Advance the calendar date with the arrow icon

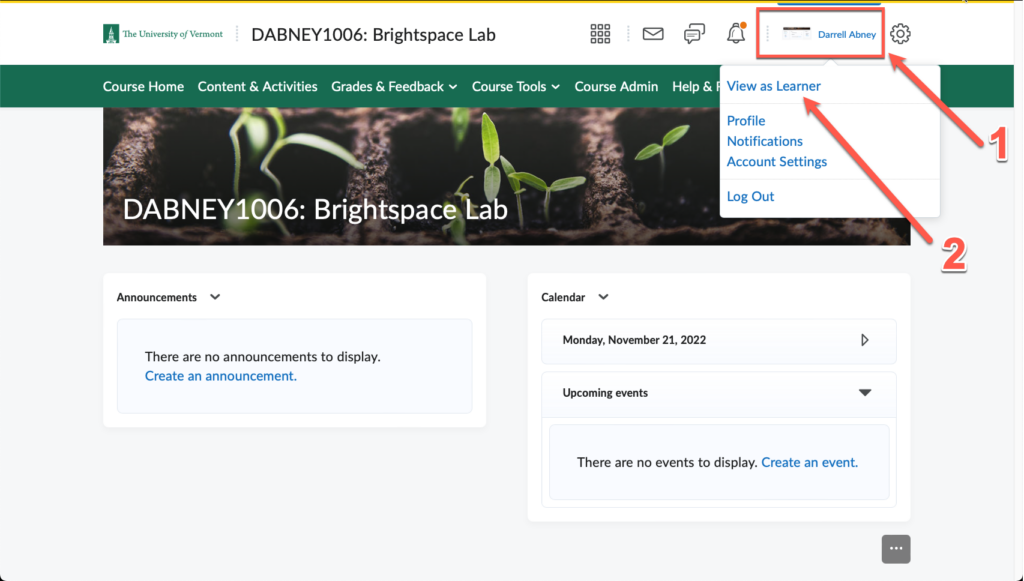(864, 341)
